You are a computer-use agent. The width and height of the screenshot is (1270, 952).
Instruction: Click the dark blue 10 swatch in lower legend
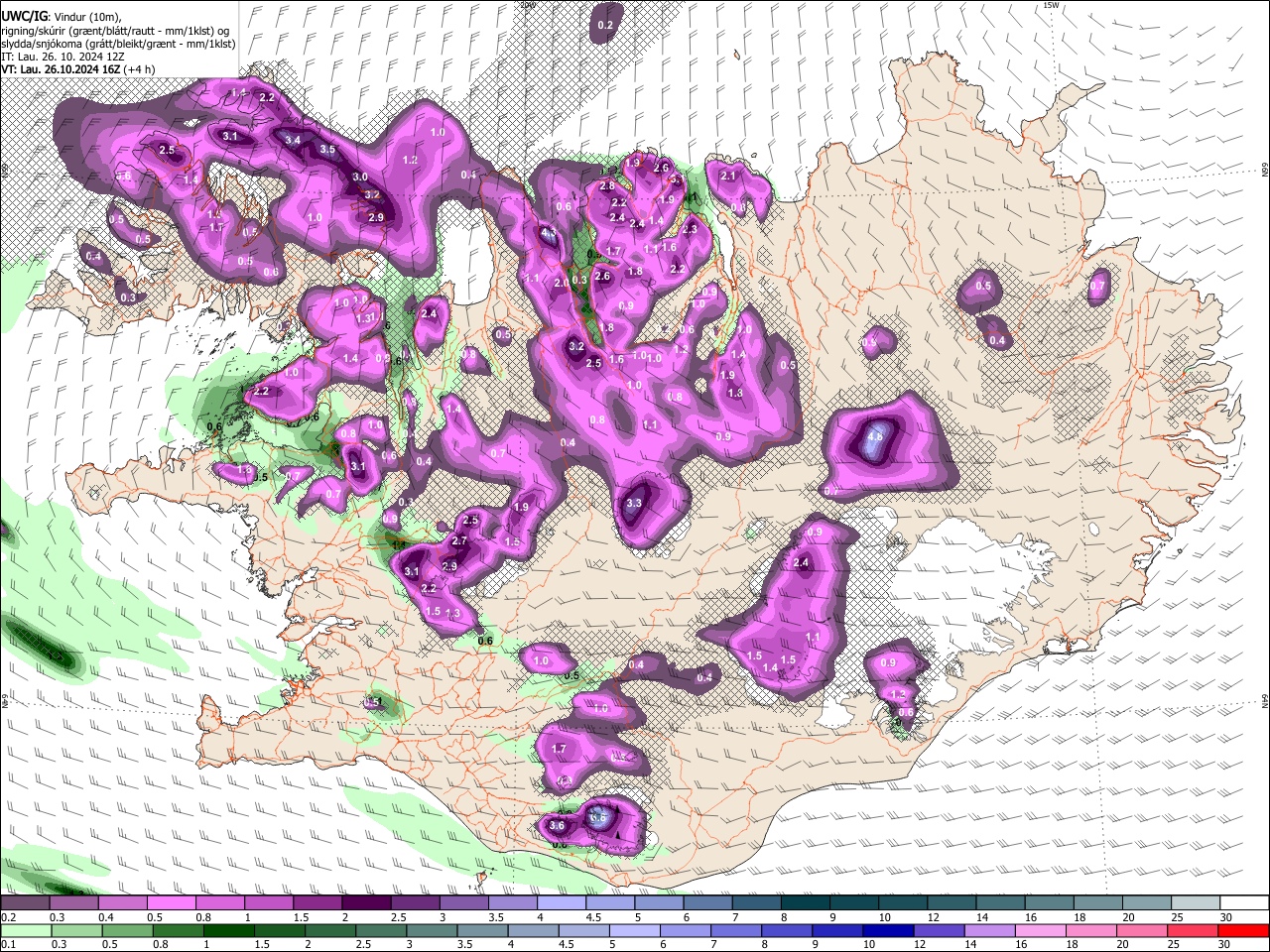886,929
